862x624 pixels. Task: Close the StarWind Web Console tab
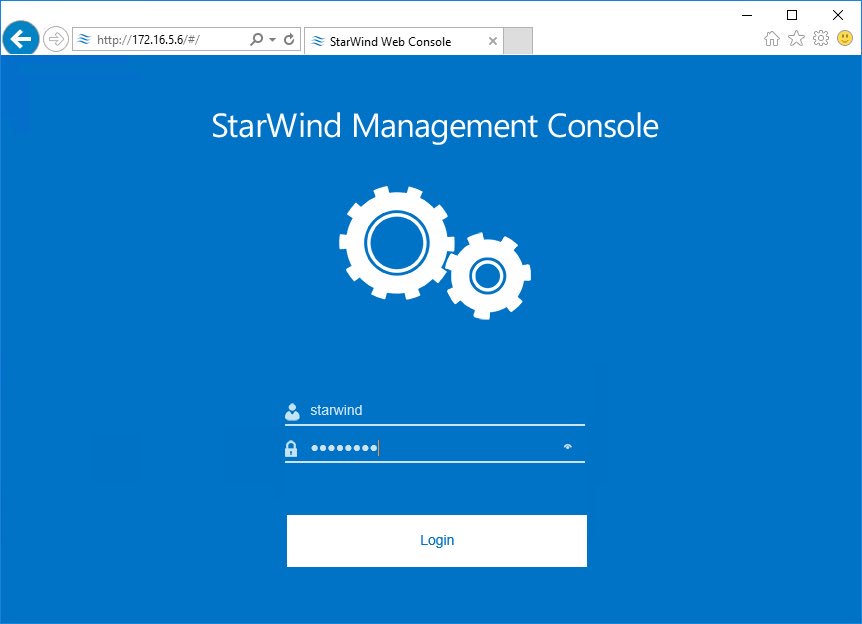492,41
